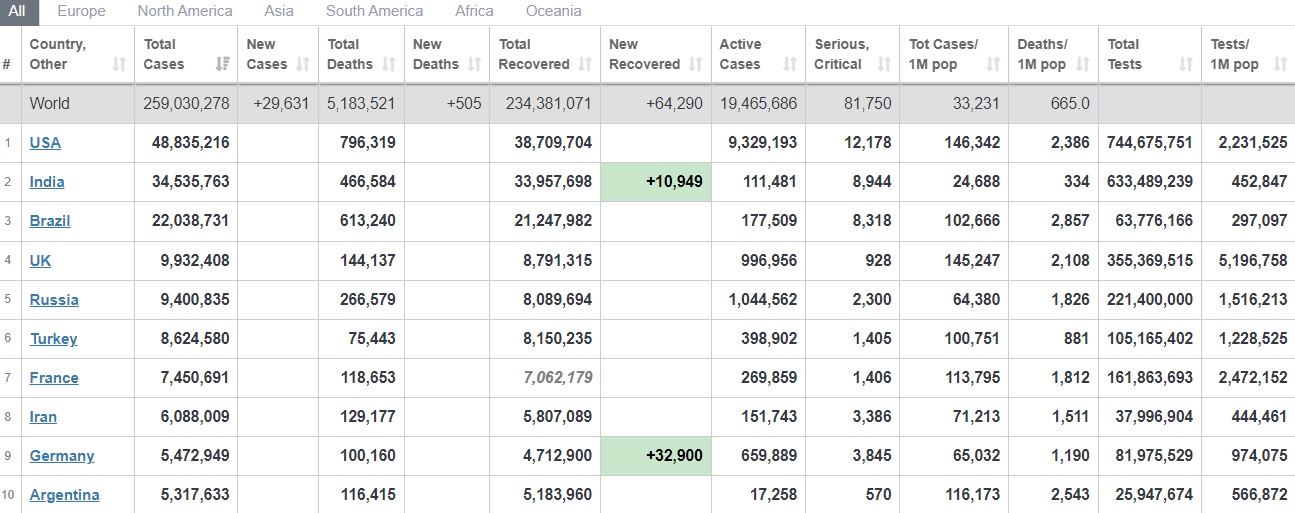Sort by New Cases using arrow icon

pyautogui.click(x=305, y=65)
